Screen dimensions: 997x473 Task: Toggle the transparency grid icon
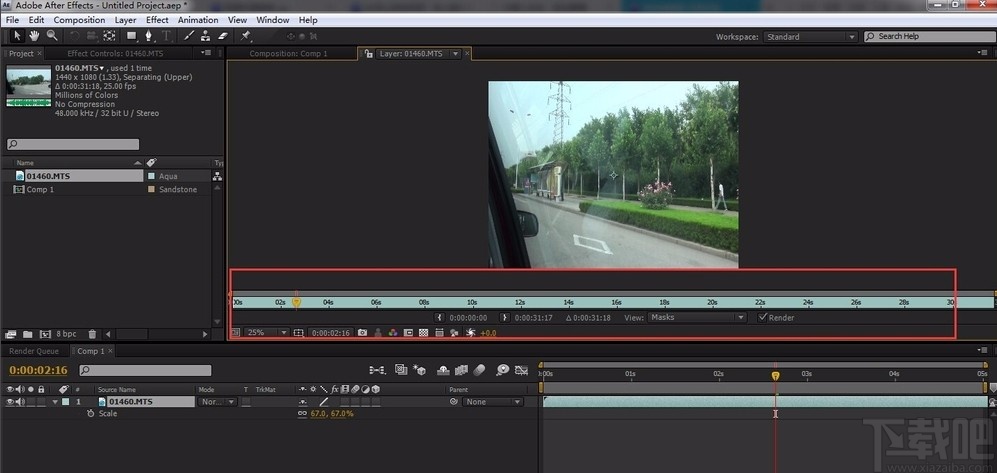click(x=423, y=332)
